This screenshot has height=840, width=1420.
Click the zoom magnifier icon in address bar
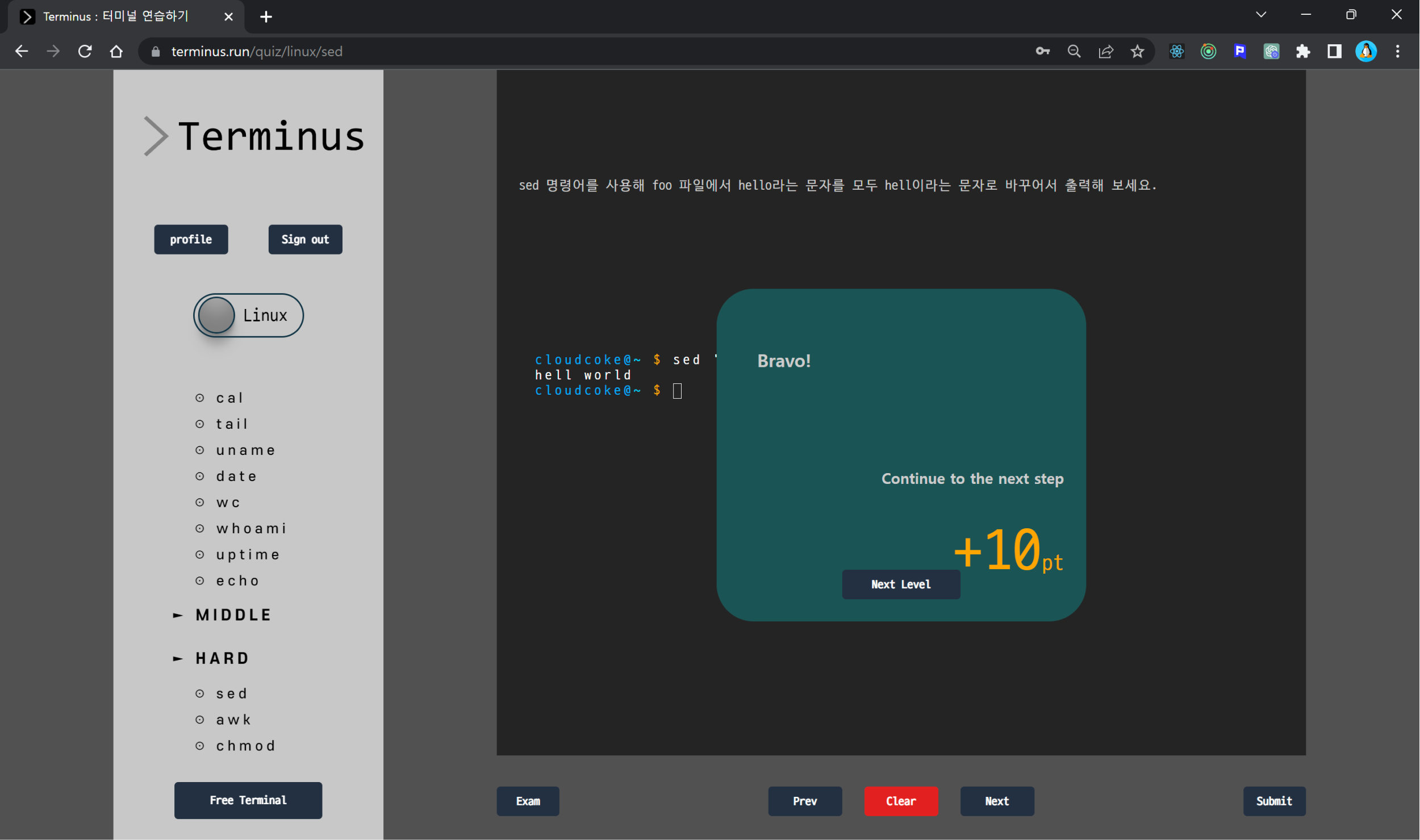[x=1074, y=52]
